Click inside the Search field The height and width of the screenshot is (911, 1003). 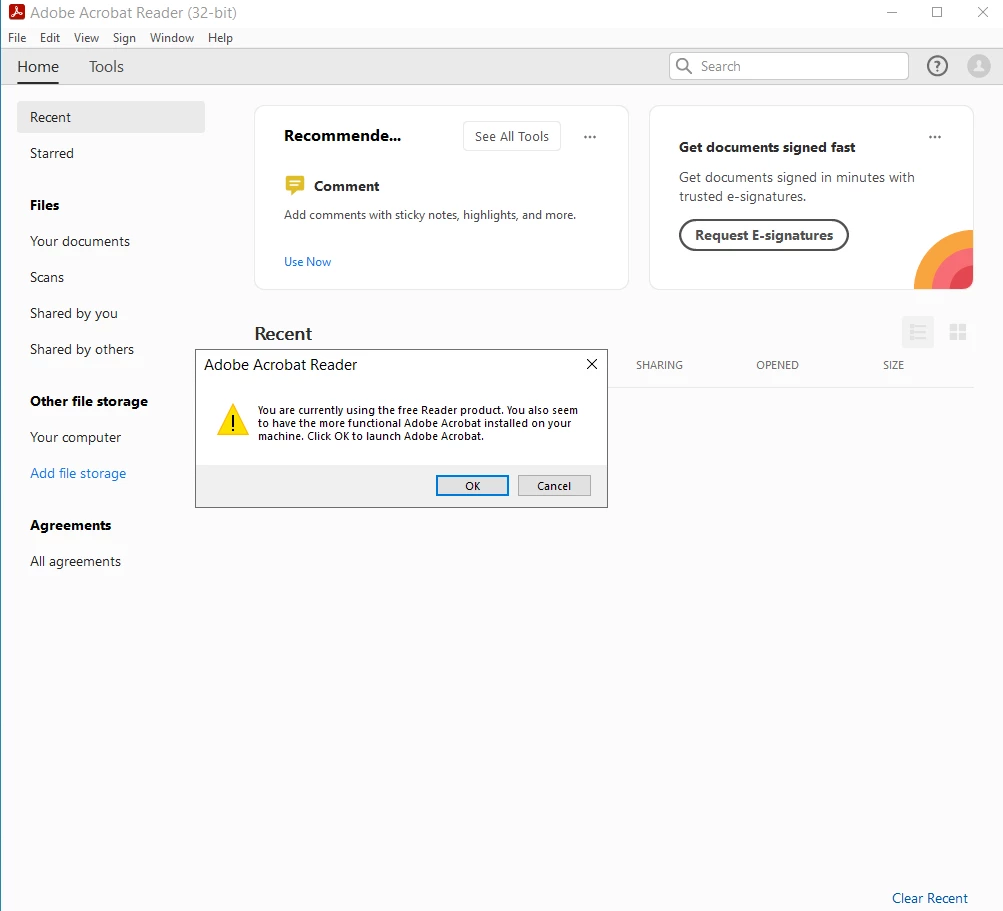tap(789, 66)
